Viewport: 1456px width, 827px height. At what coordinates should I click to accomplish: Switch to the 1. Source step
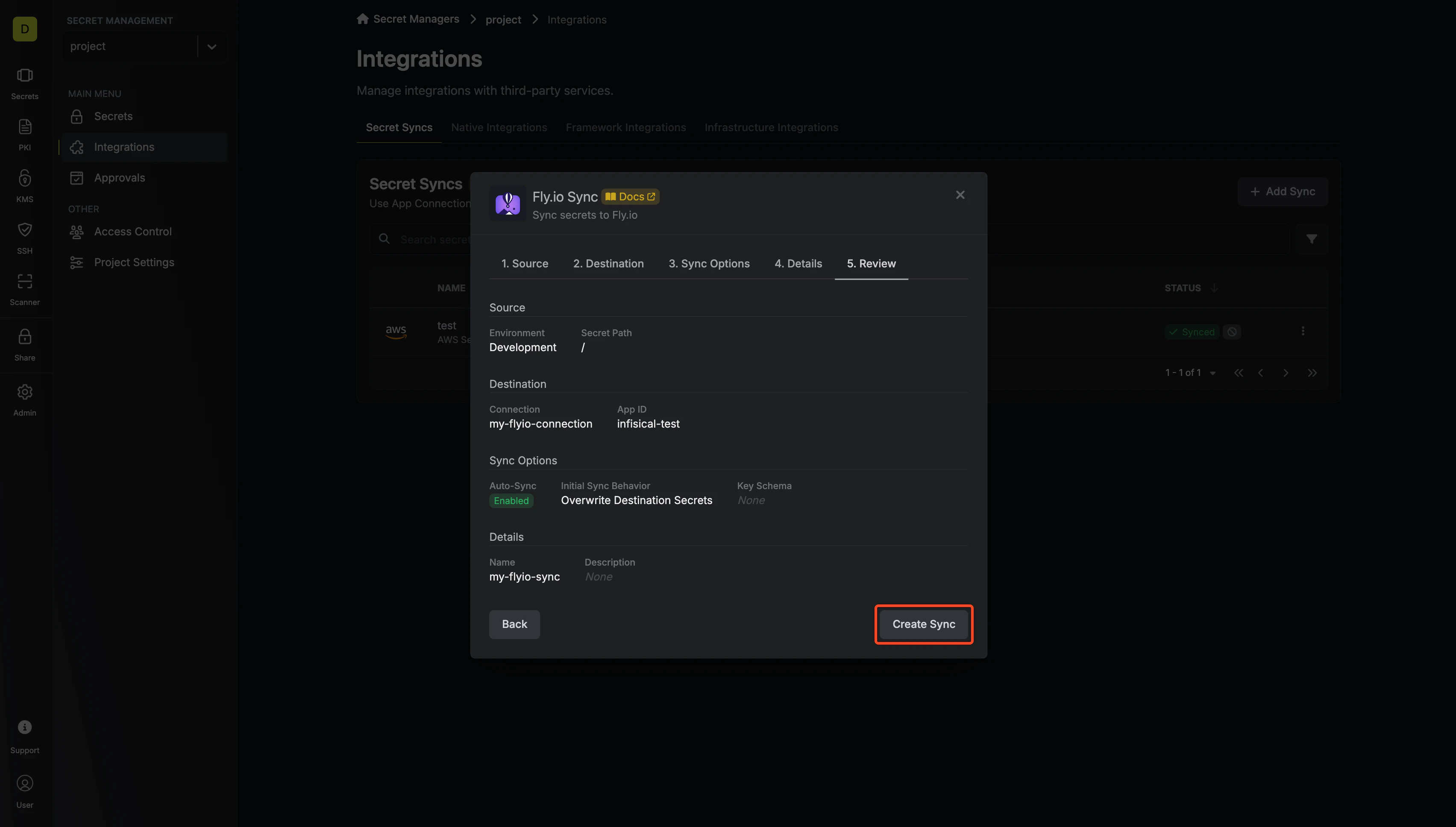[x=524, y=264]
